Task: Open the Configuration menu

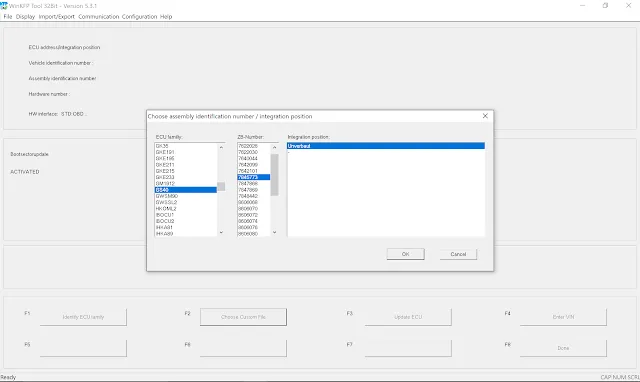Action: (x=139, y=17)
